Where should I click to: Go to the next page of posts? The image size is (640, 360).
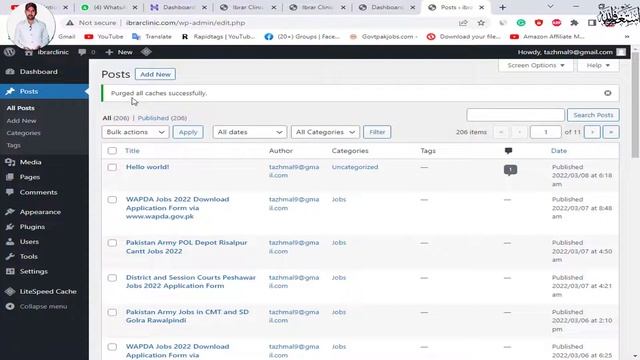tap(592, 132)
